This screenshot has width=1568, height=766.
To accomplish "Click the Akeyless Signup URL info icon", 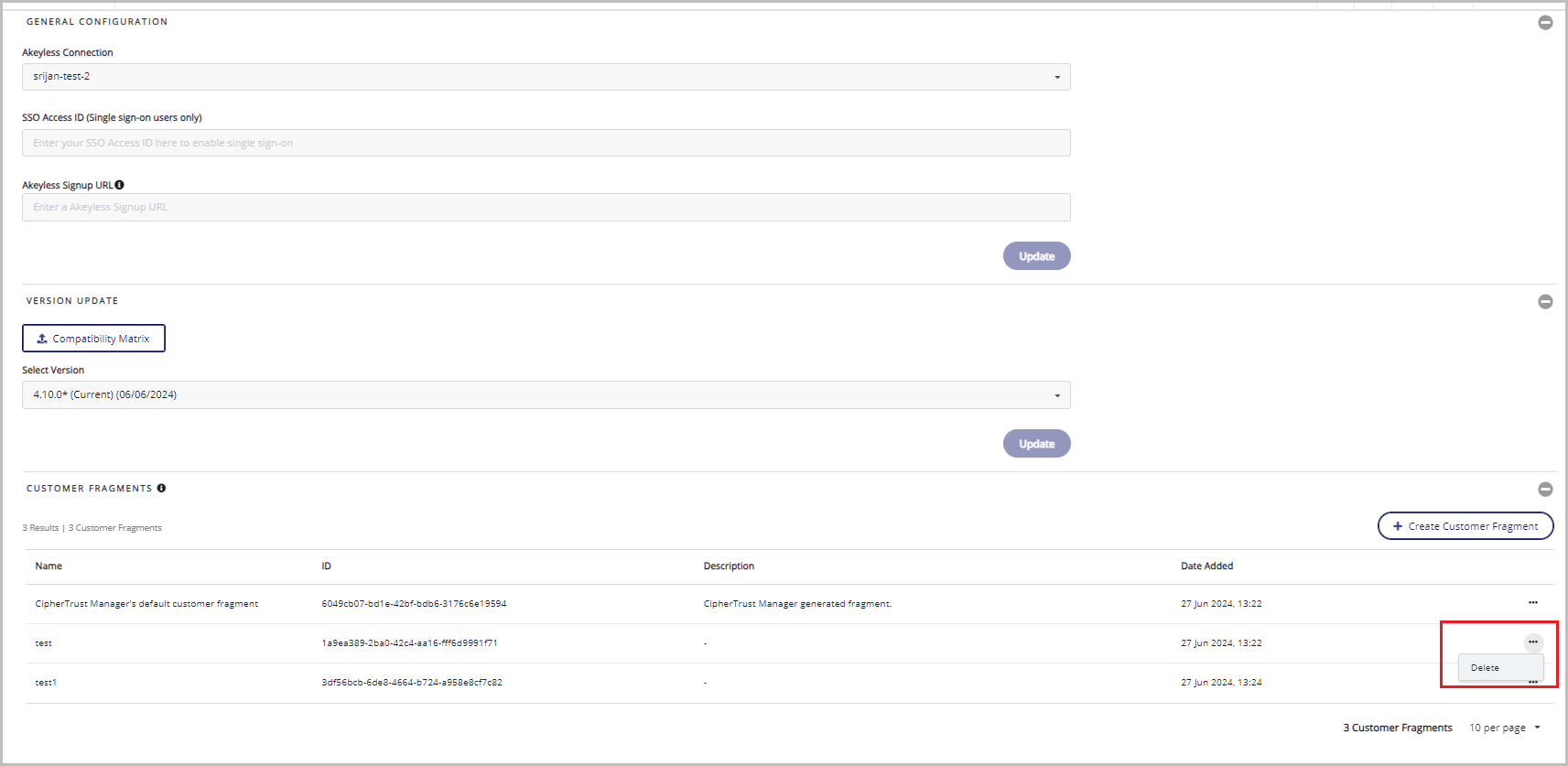I will coord(120,185).
